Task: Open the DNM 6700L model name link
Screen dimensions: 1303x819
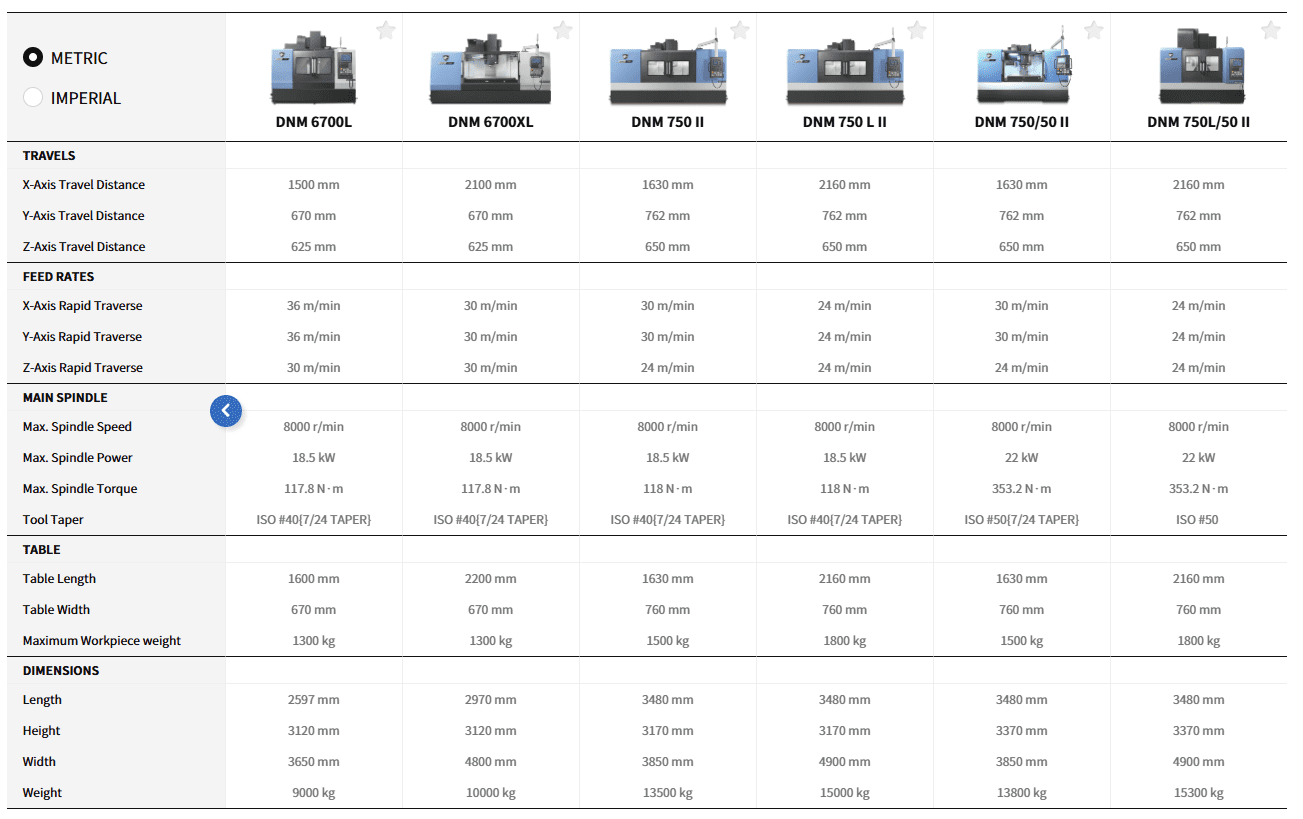Action: (x=313, y=123)
